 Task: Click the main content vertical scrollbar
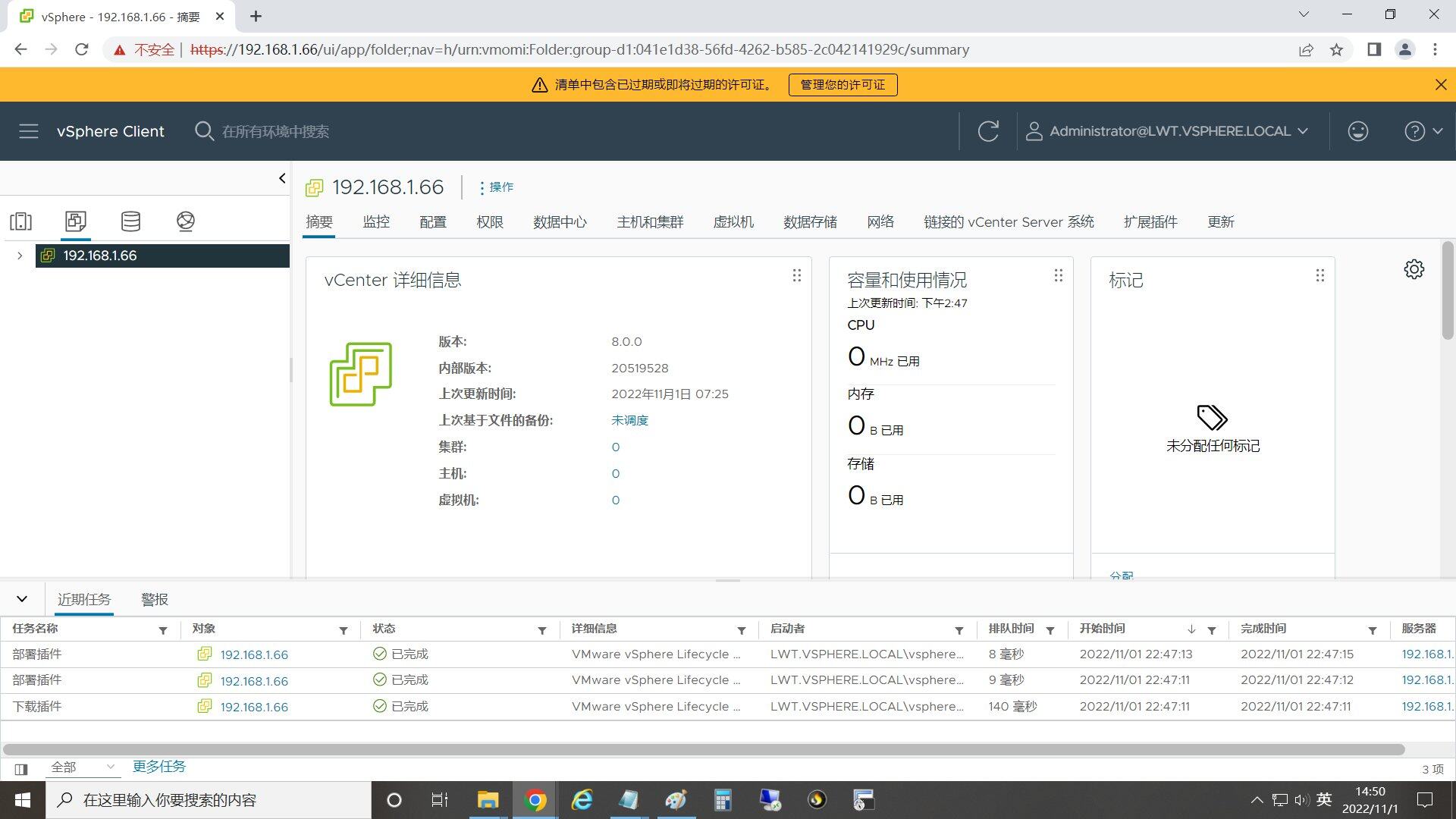pyautogui.click(x=1448, y=290)
